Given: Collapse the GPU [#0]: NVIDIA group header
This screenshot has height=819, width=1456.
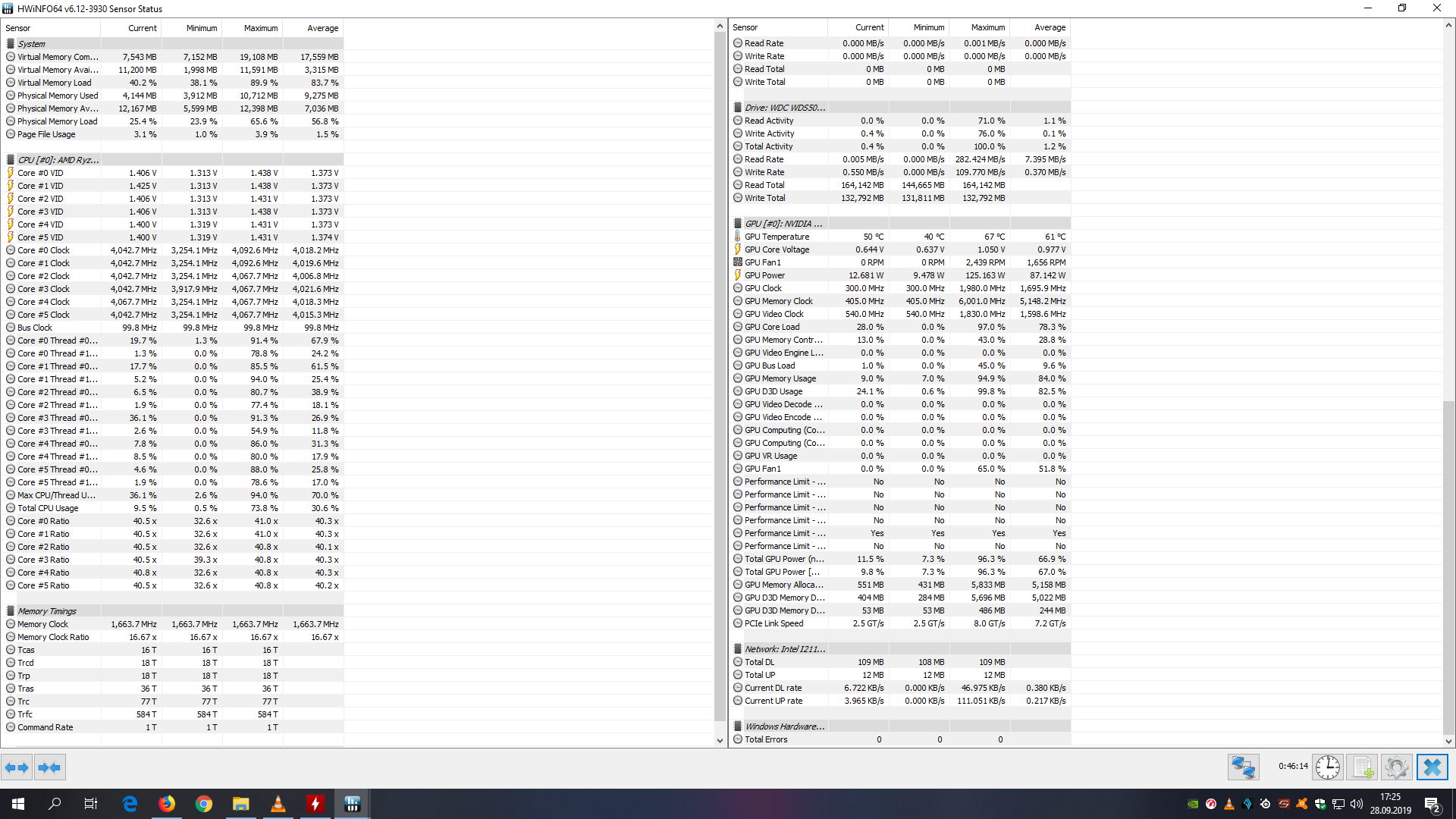Looking at the screenshot, I should click(783, 224).
